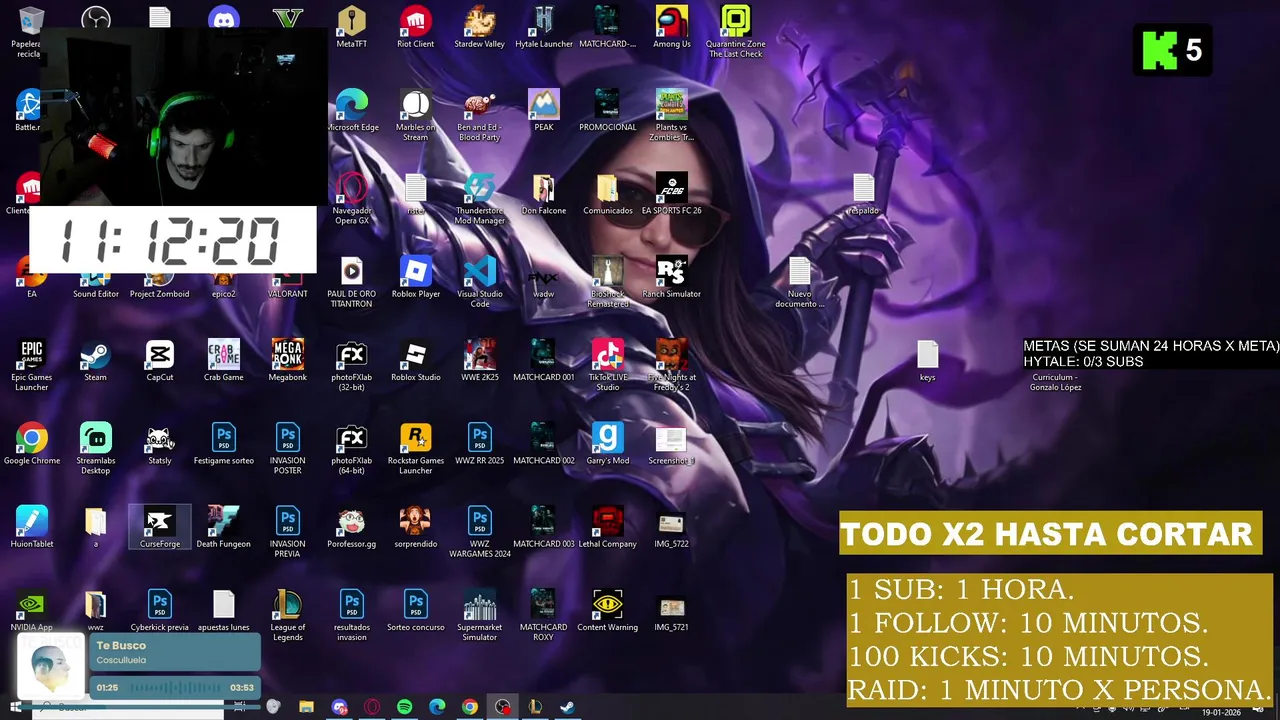Select the Screenshot_1 image file

point(671,444)
